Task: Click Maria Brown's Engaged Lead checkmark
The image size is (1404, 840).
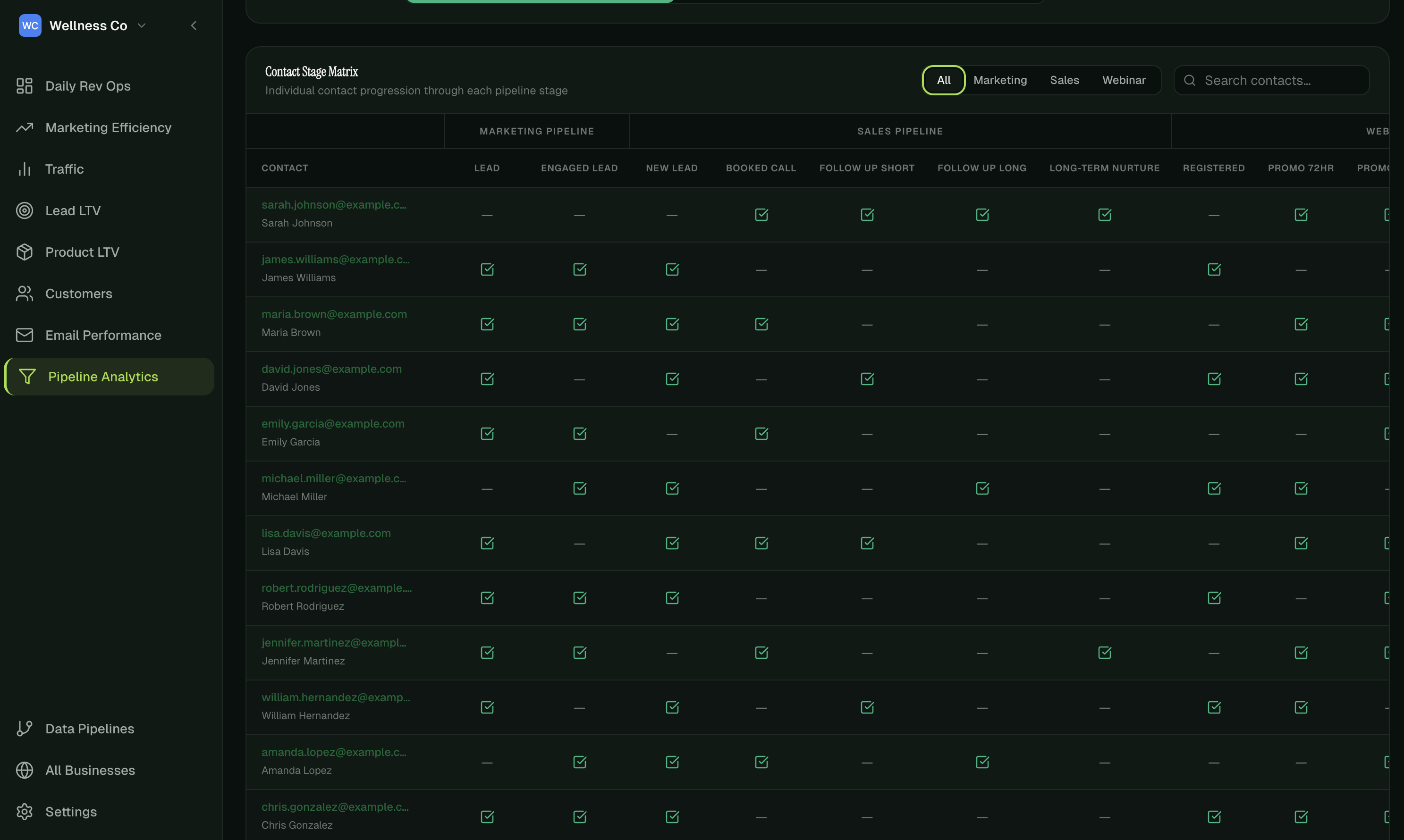Action: (580, 324)
